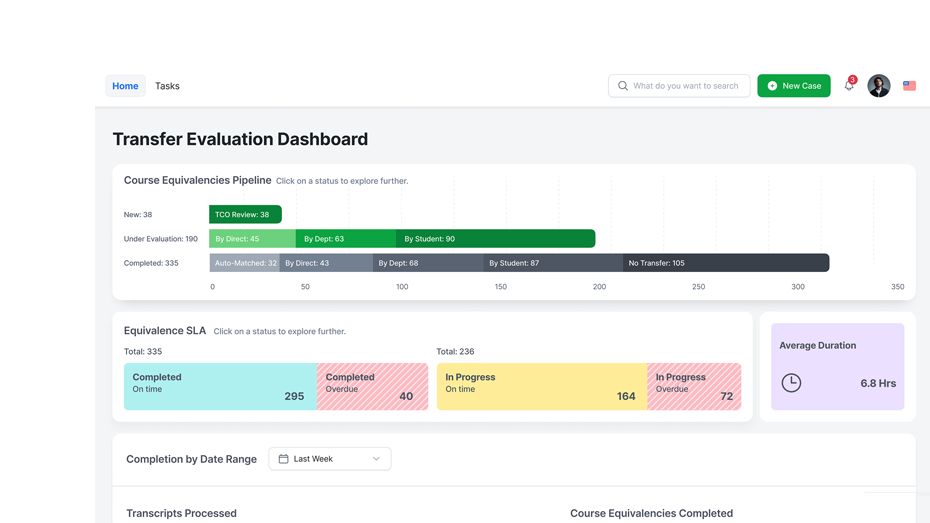Click the calendar icon in date range selector
Viewport: 930px width, 523px height.
click(x=284, y=459)
